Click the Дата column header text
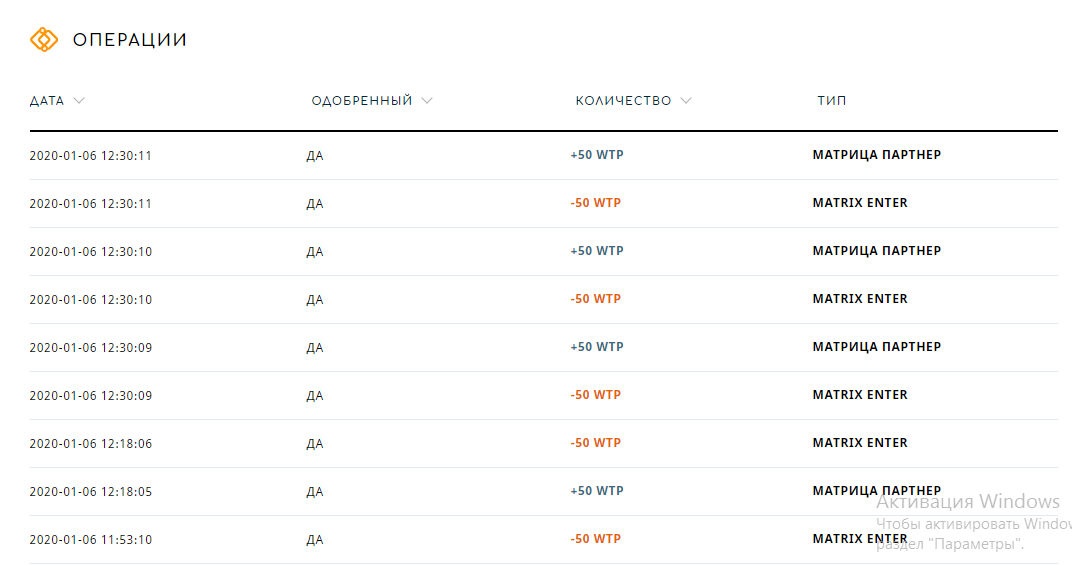 46,100
